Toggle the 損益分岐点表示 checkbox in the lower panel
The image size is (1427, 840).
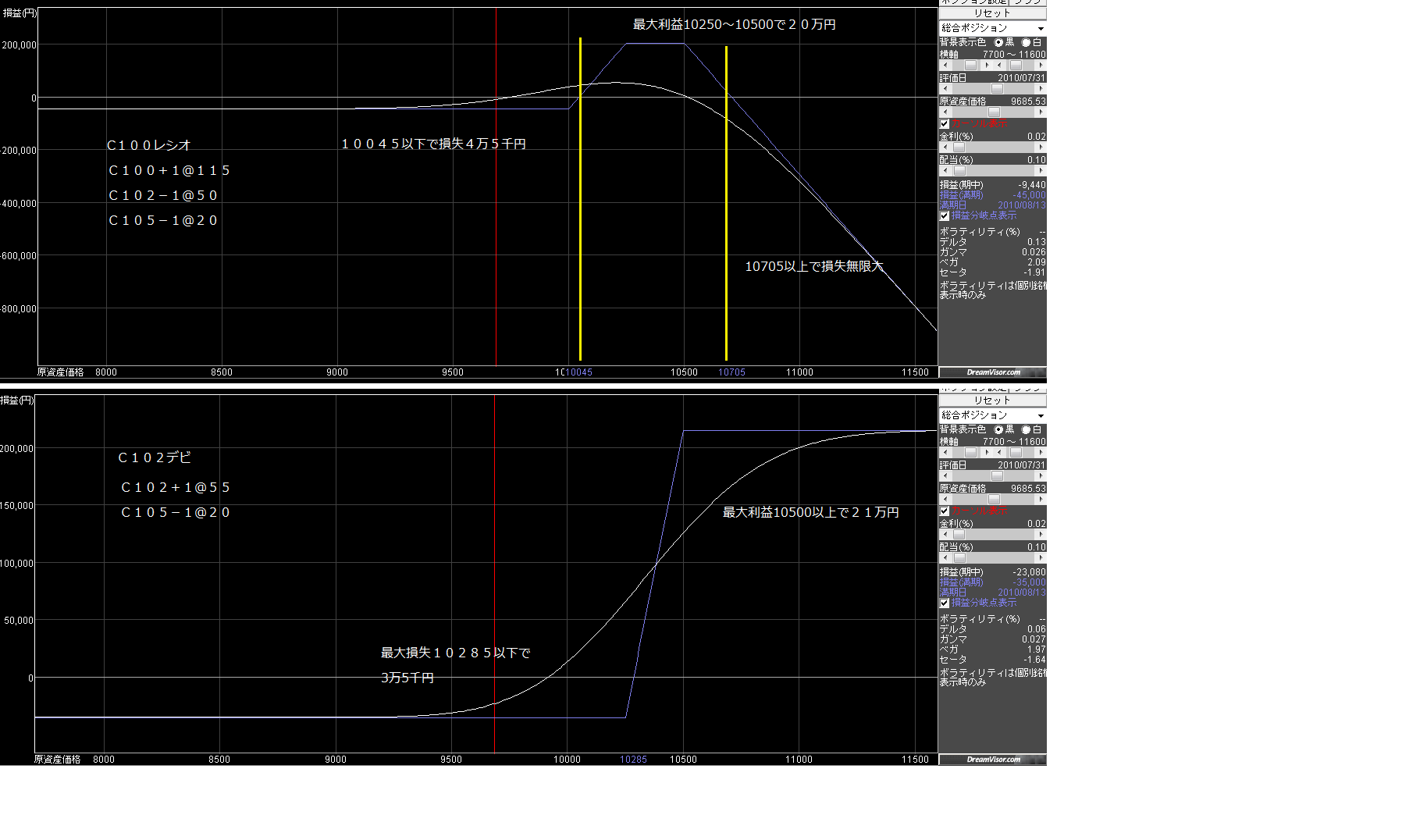click(x=945, y=603)
